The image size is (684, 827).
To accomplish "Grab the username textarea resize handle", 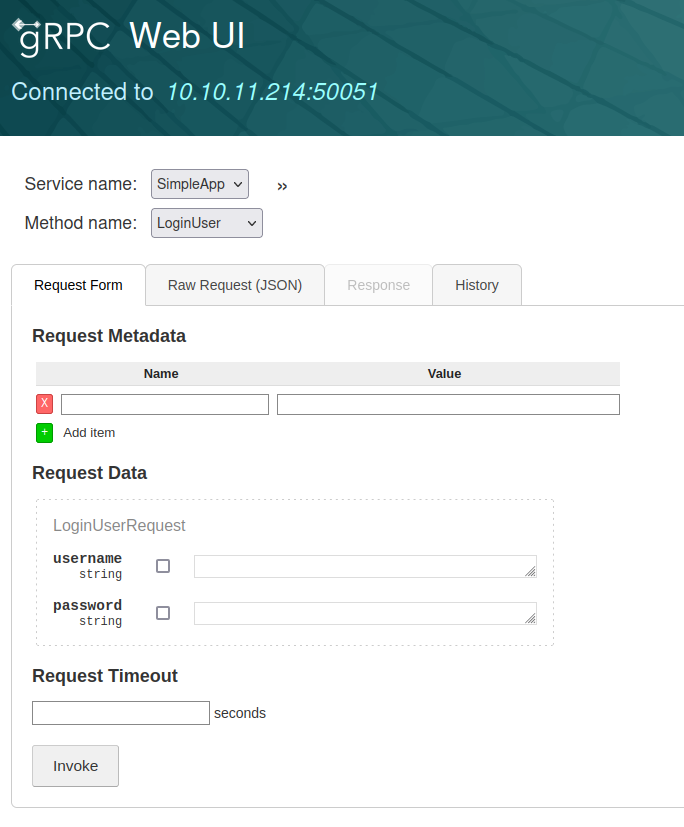I will [531, 572].
